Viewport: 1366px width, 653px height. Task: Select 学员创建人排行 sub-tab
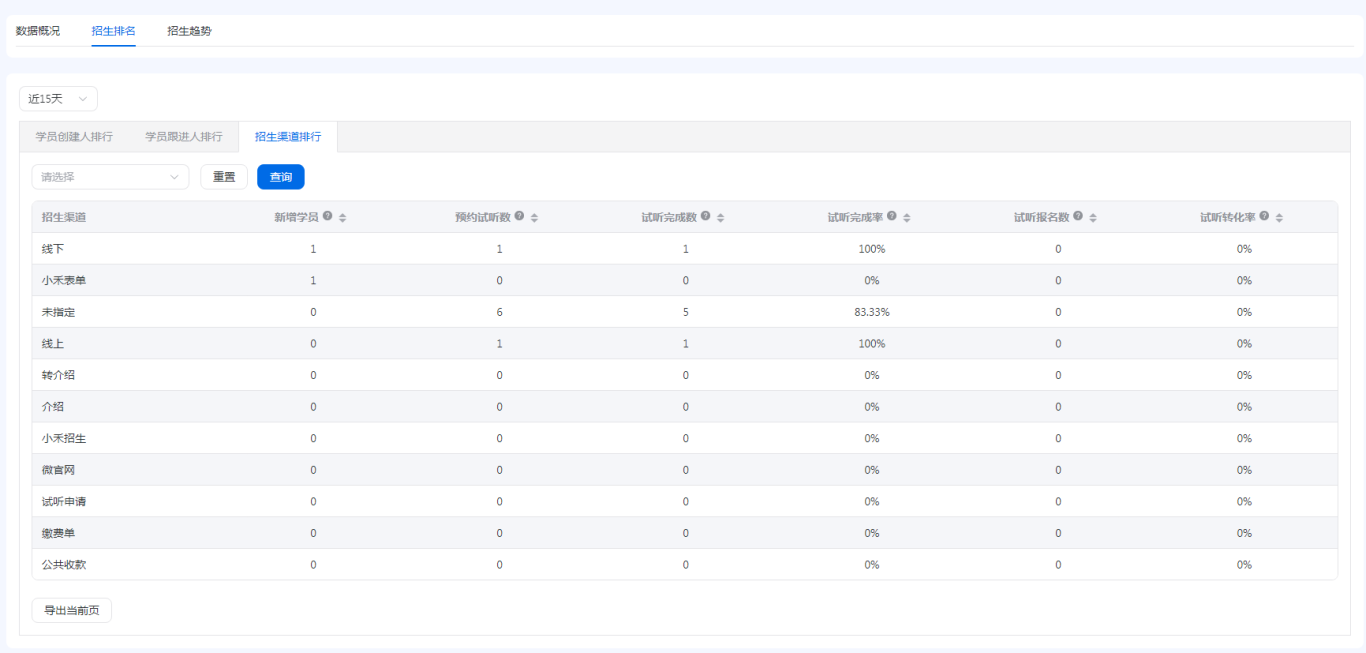pos(74,137)
